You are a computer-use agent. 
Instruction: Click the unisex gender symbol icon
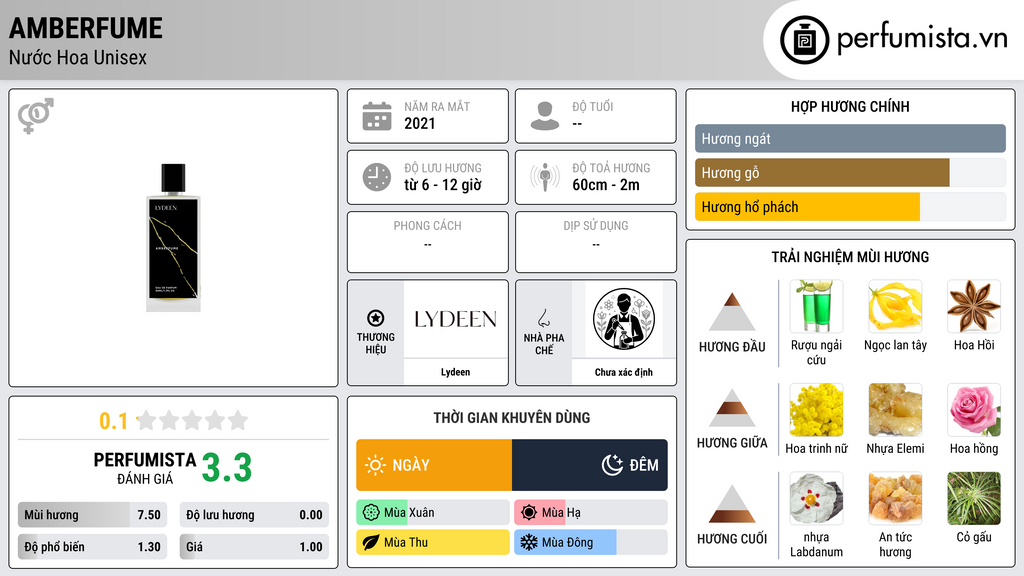36,116
